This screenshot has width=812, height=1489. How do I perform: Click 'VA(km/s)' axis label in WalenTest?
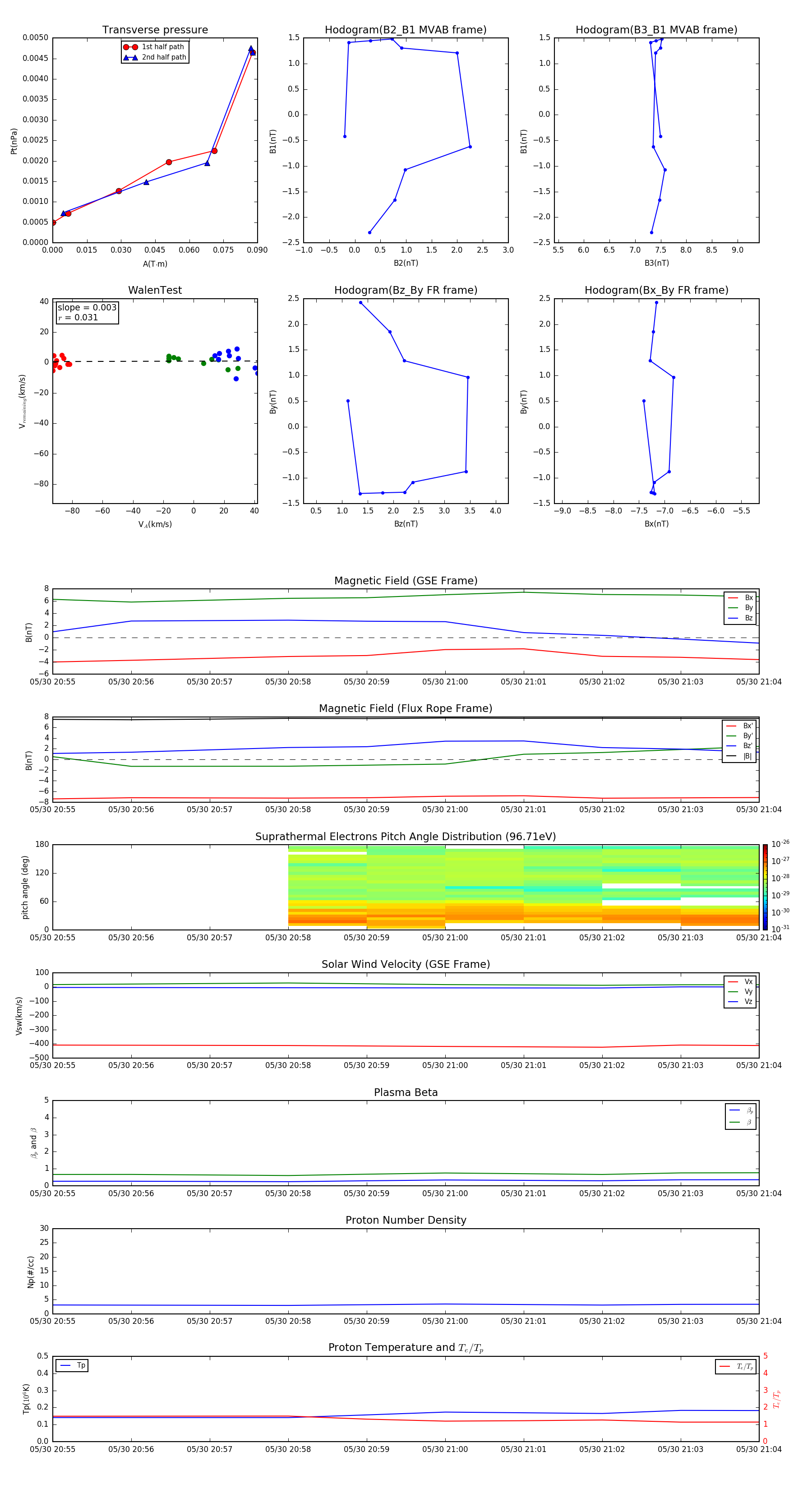[x=155, y=524]
